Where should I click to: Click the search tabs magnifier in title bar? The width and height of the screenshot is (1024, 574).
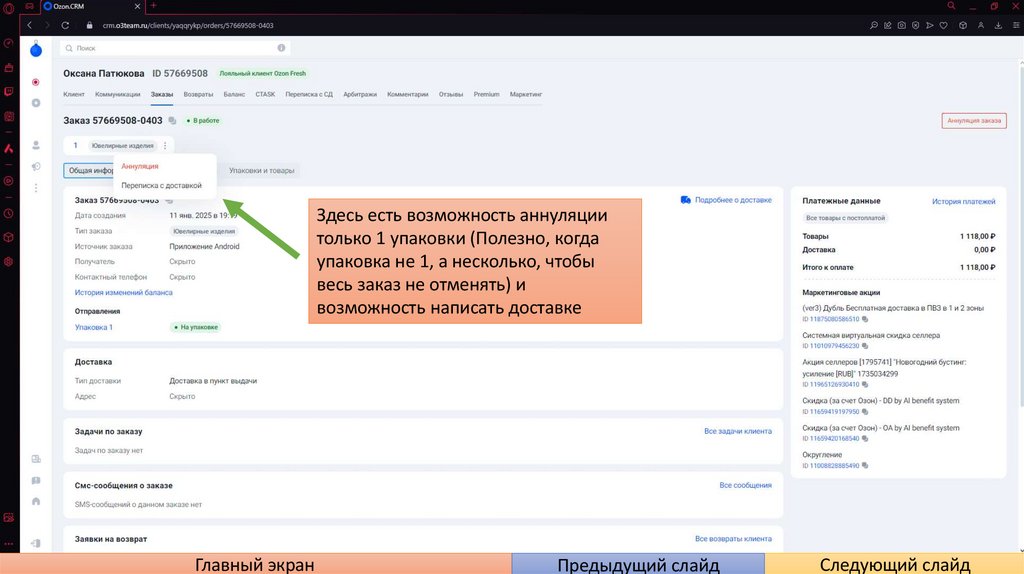pos(951,6)
